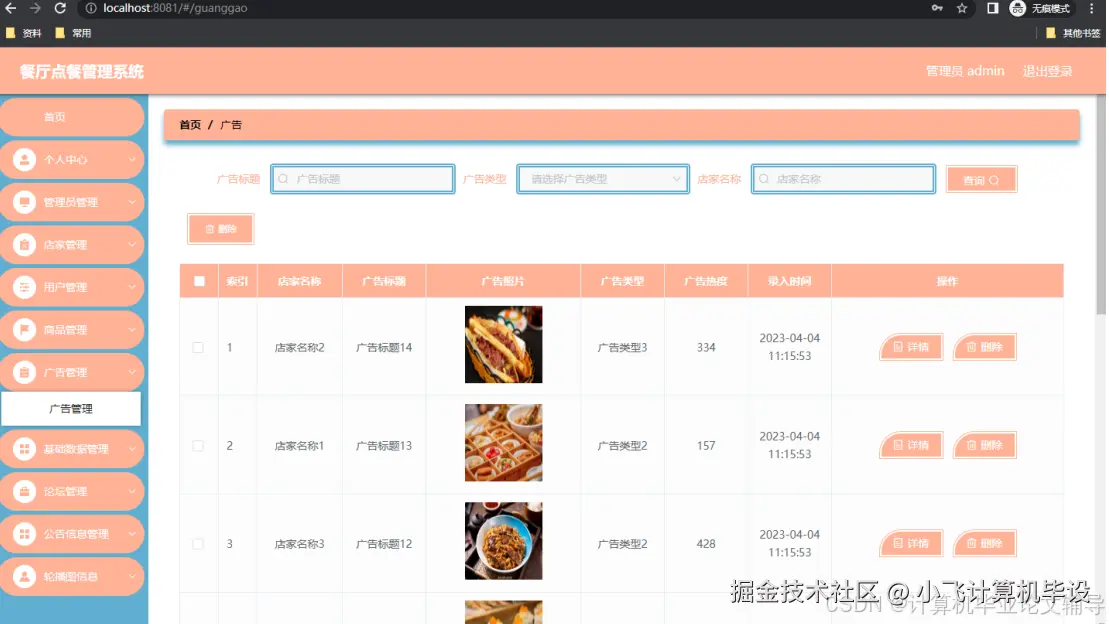Click the 查询 search button
This screenshot has height=624, width=1109.
(x=980, y=178)
